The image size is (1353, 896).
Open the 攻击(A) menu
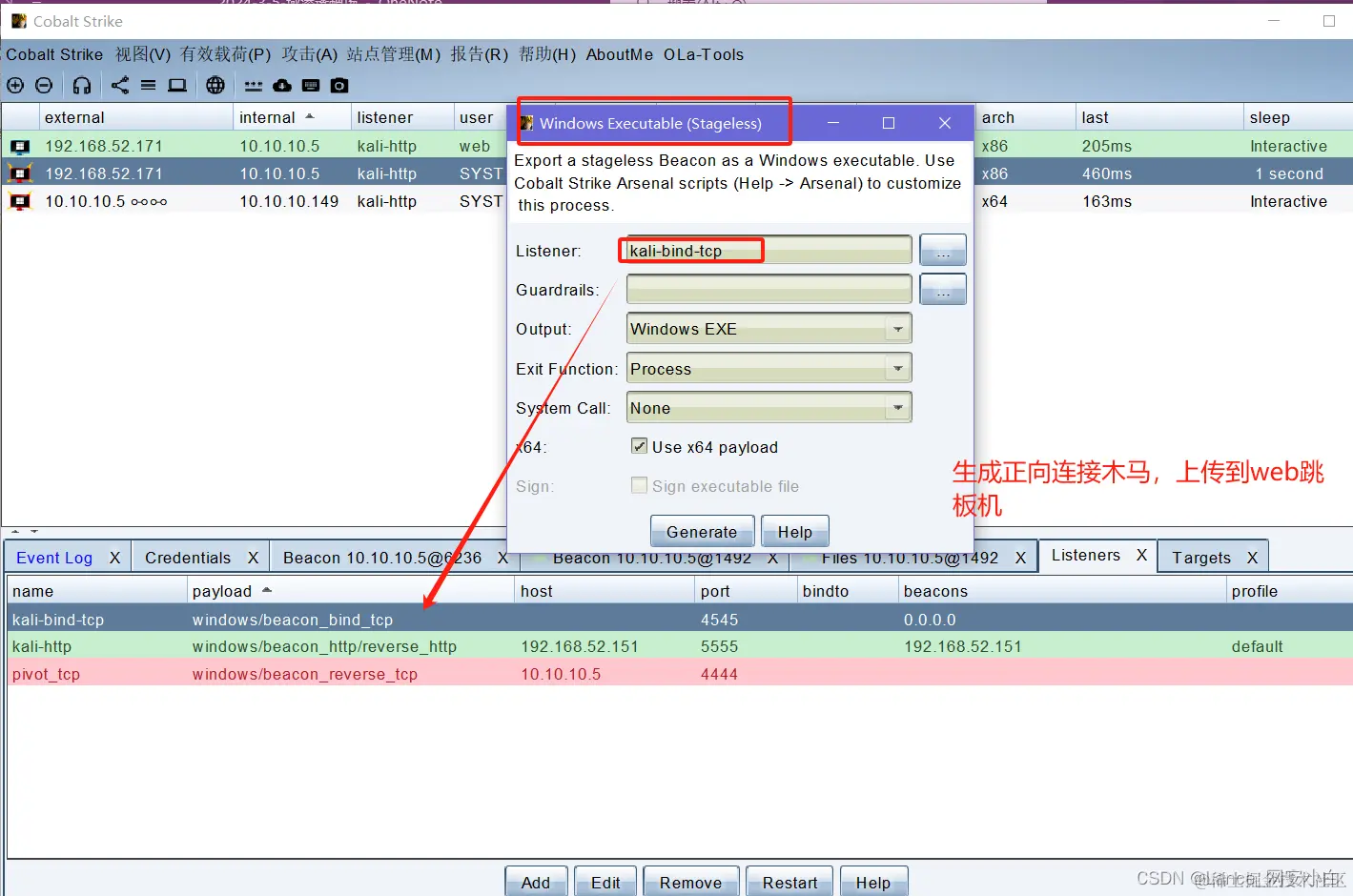tap(310, 54)
